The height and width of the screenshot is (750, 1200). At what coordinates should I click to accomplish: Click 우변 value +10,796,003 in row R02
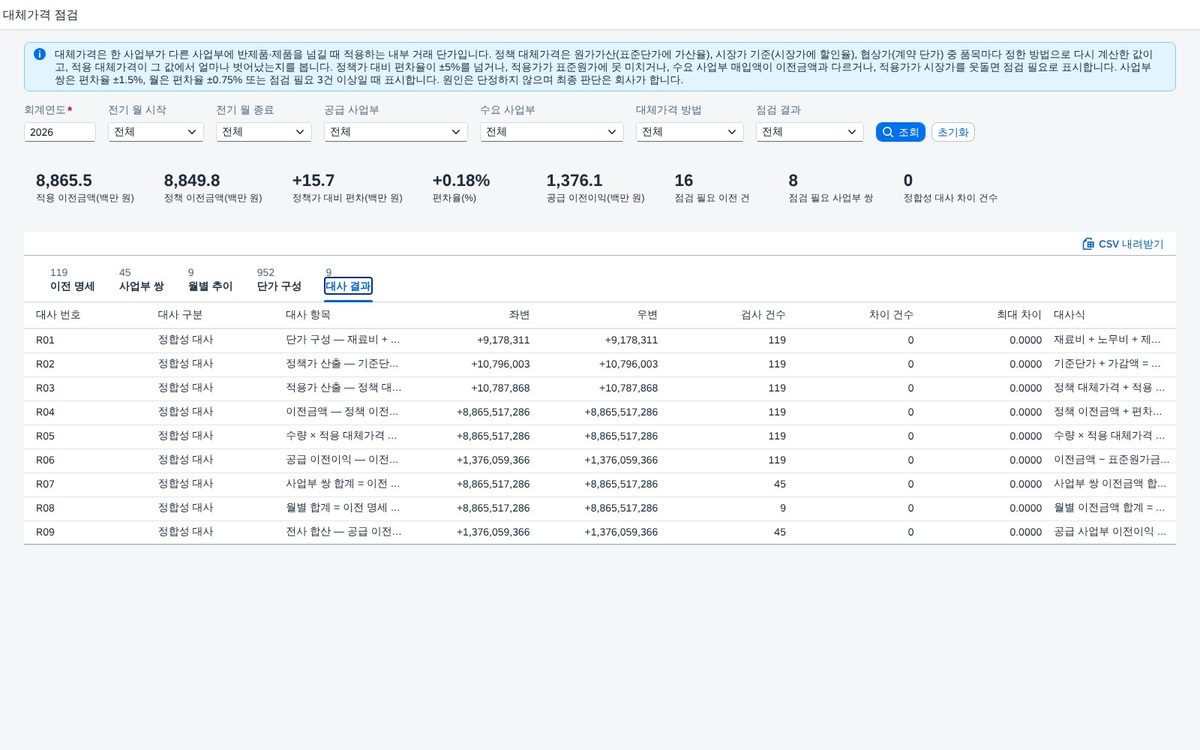[x=628, y=364]
